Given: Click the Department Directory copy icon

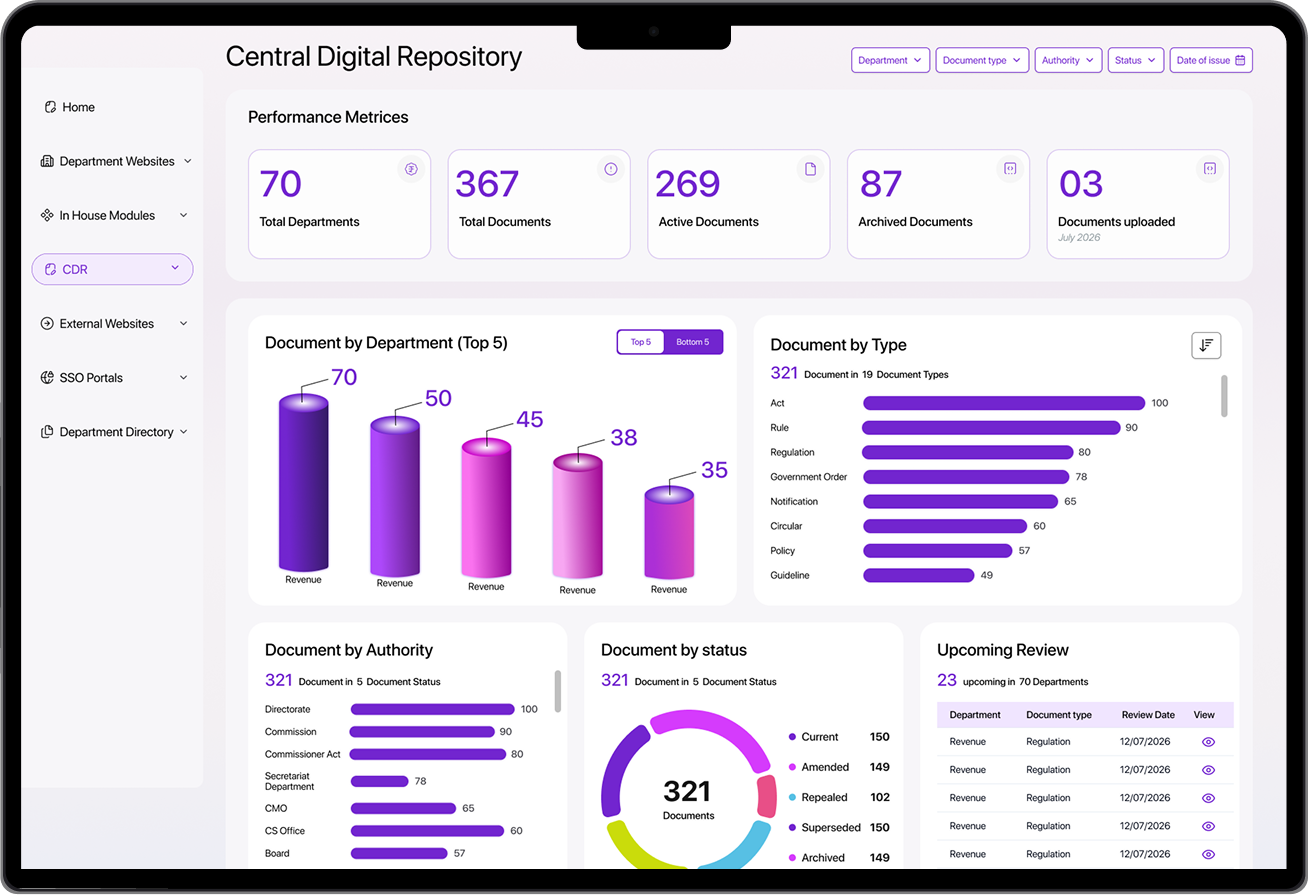Looking at the screenshot, I should click(x=47, y=432).
